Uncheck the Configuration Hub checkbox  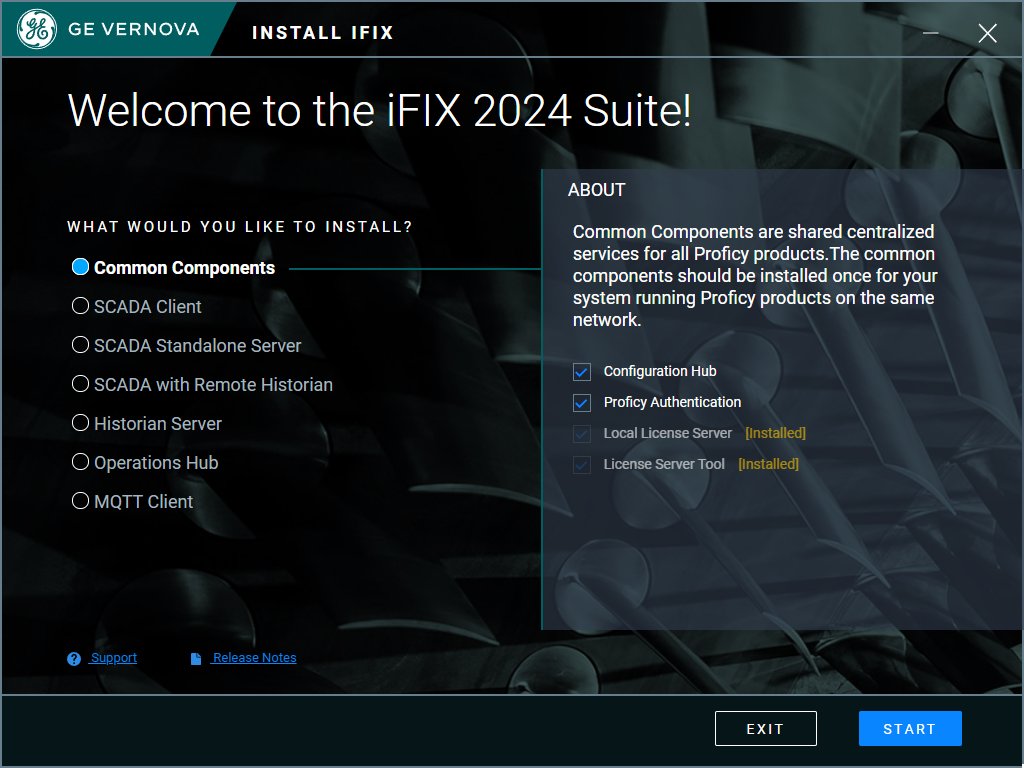coord(582,372)
